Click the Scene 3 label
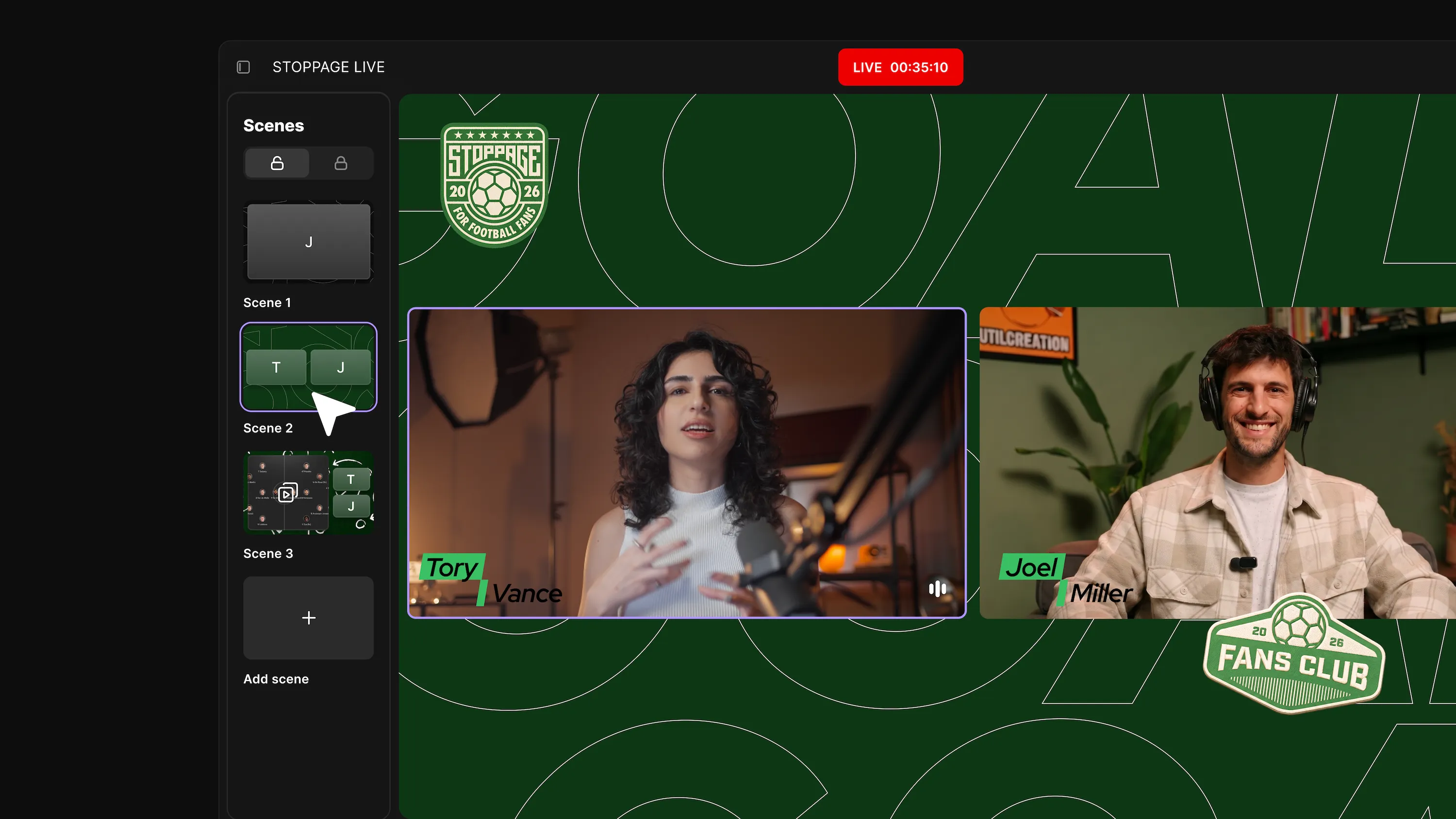This screenshot has height=819, width=1456. [x=268, y=554]
